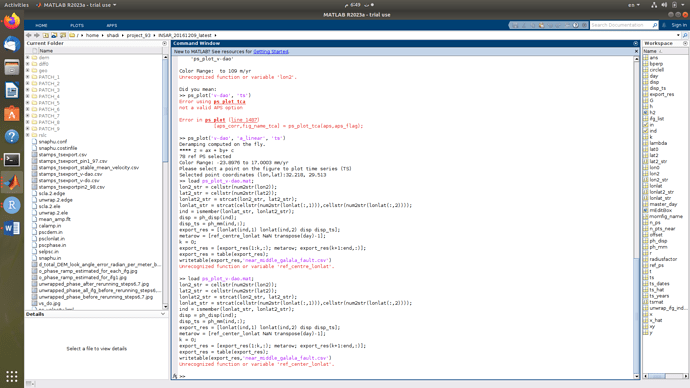This screenshot has width=690, height=388.
Task: Expand the PATCH_4 folder
Action: coord(28,96)
